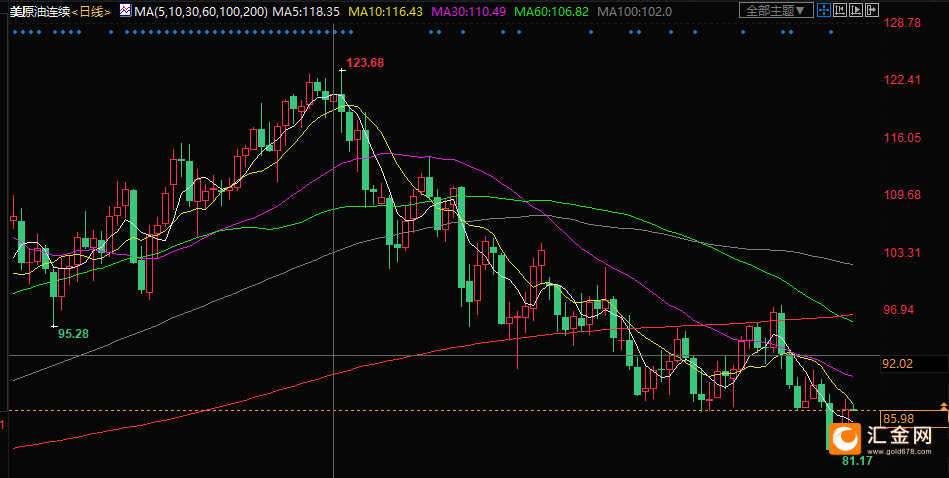949x478 pixels.
Task: Select the MA10:116.43 legend value
Action: pos(385,11)
